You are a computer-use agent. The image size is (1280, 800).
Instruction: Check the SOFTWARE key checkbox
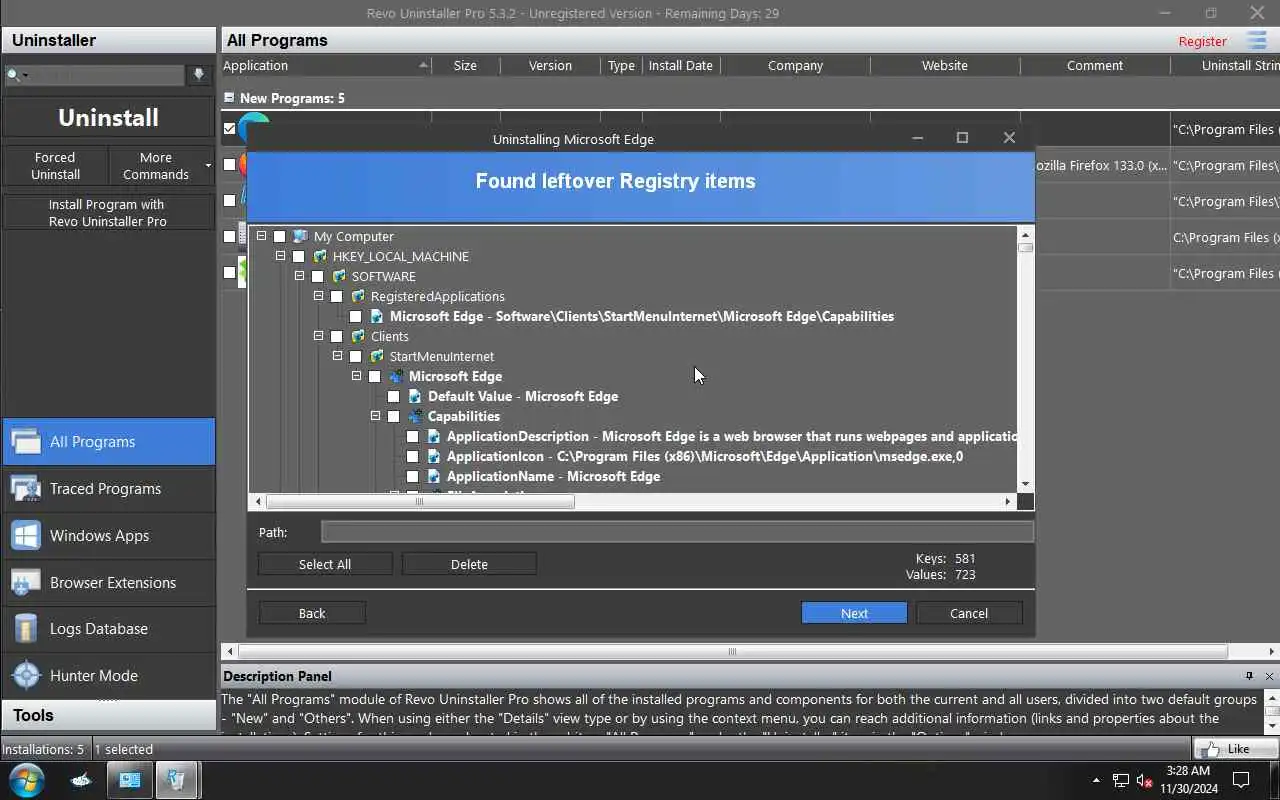[318, 277]
